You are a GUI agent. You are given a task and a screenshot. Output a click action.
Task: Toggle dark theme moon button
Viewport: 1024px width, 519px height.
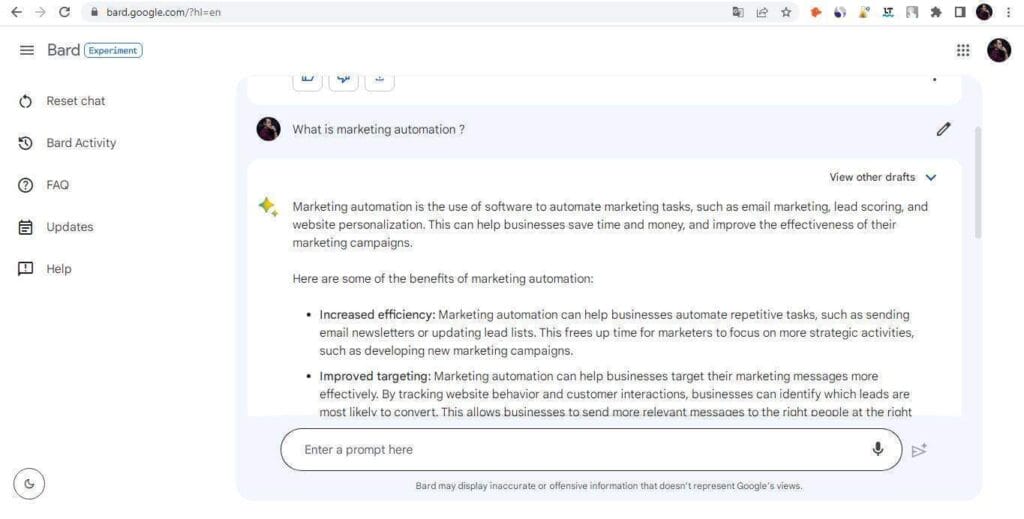(29, 484)
